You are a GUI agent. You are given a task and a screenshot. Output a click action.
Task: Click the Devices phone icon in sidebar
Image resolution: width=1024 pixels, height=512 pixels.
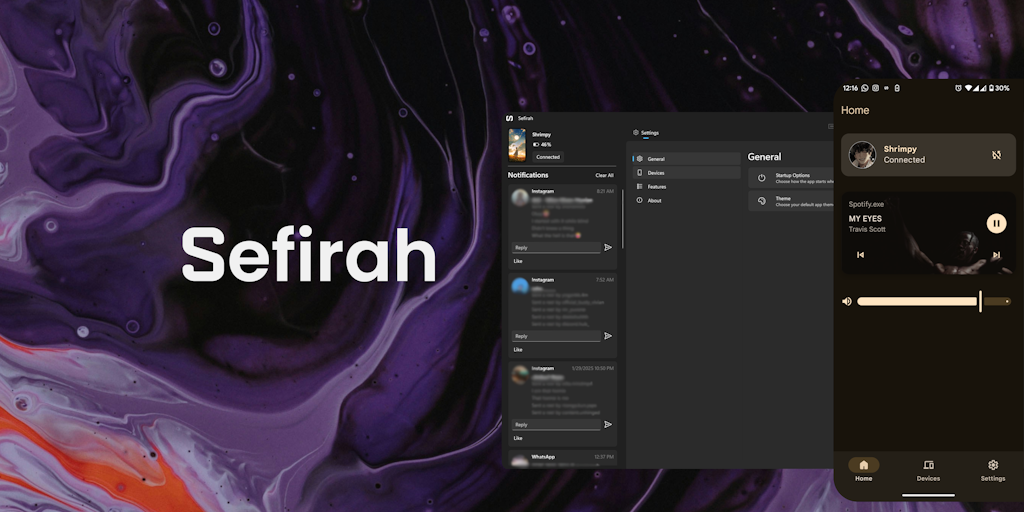(640, 173)
